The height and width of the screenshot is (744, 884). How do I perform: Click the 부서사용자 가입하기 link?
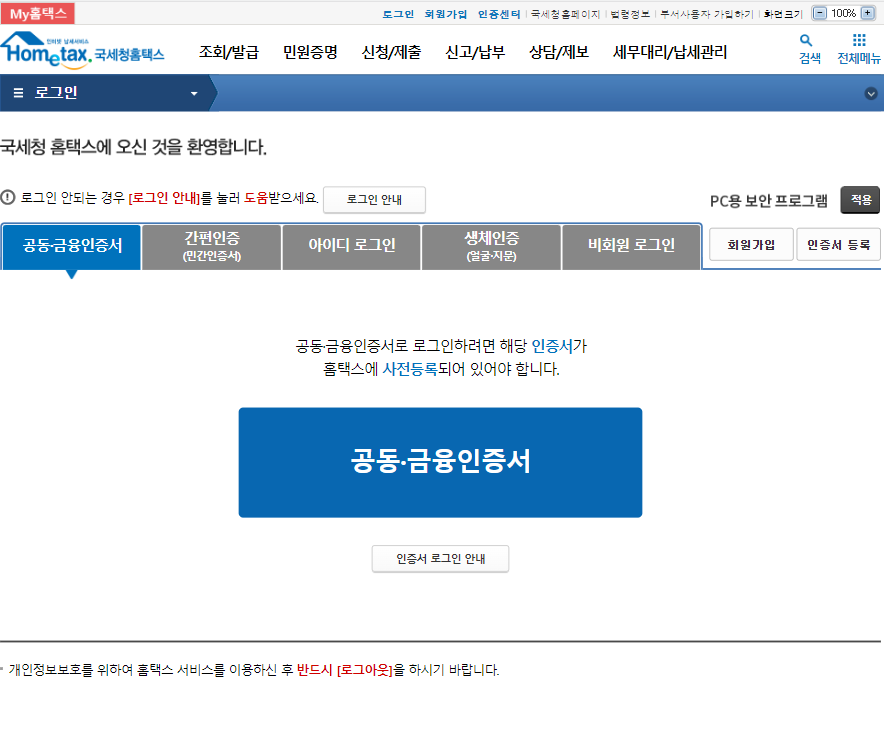coord(706,14)
